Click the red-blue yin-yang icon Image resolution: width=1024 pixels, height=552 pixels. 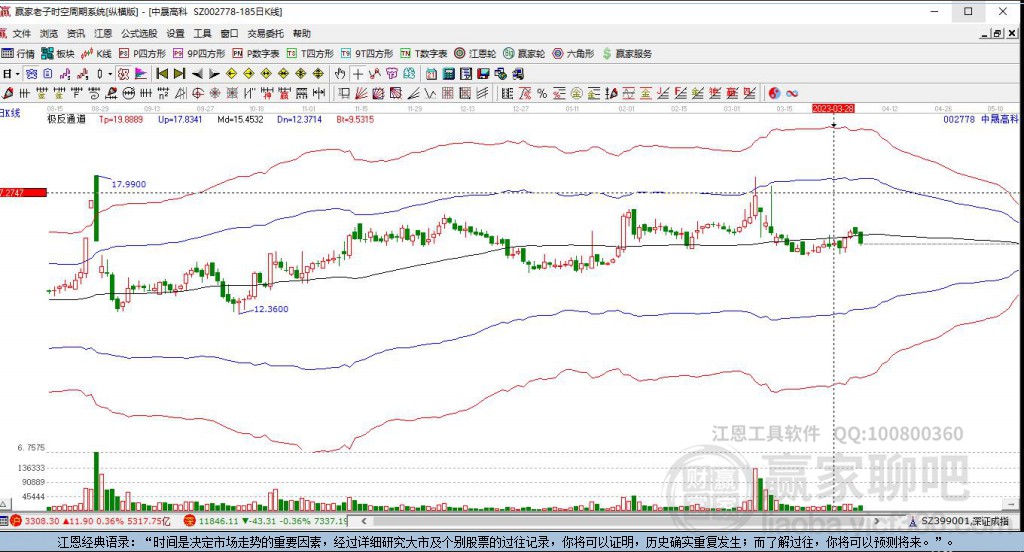coord(775,93)
